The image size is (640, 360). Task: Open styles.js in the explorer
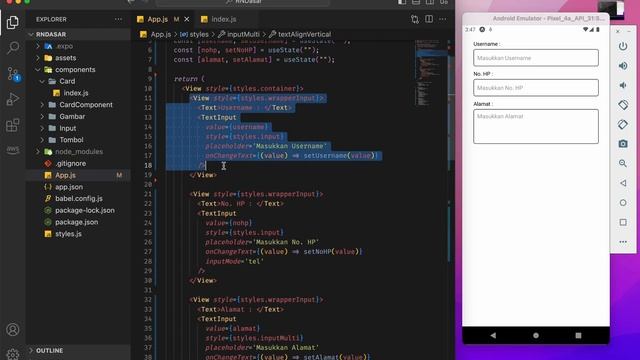[68, 234]
